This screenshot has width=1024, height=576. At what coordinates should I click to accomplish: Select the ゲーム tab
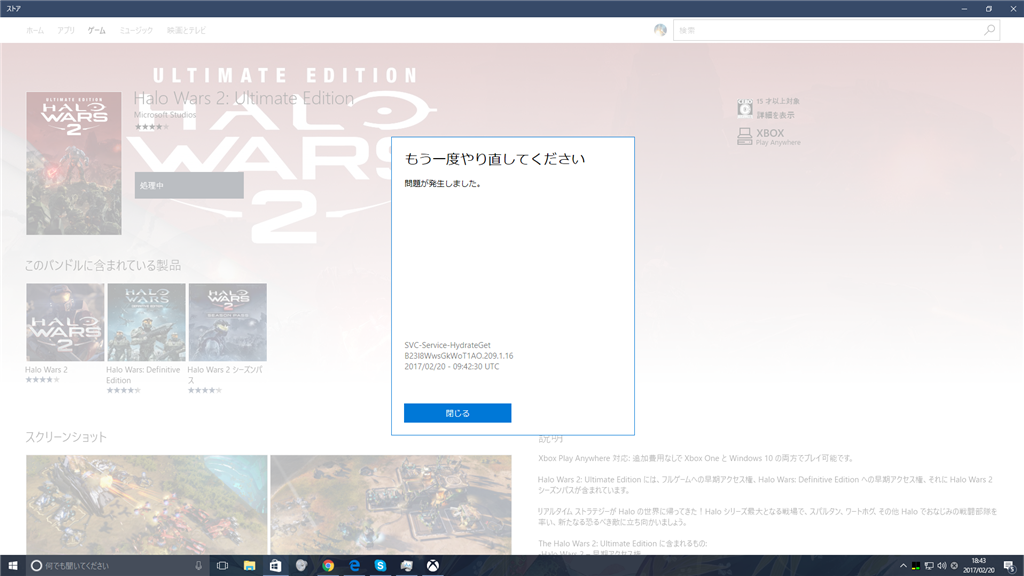click(x=97, y=31)
